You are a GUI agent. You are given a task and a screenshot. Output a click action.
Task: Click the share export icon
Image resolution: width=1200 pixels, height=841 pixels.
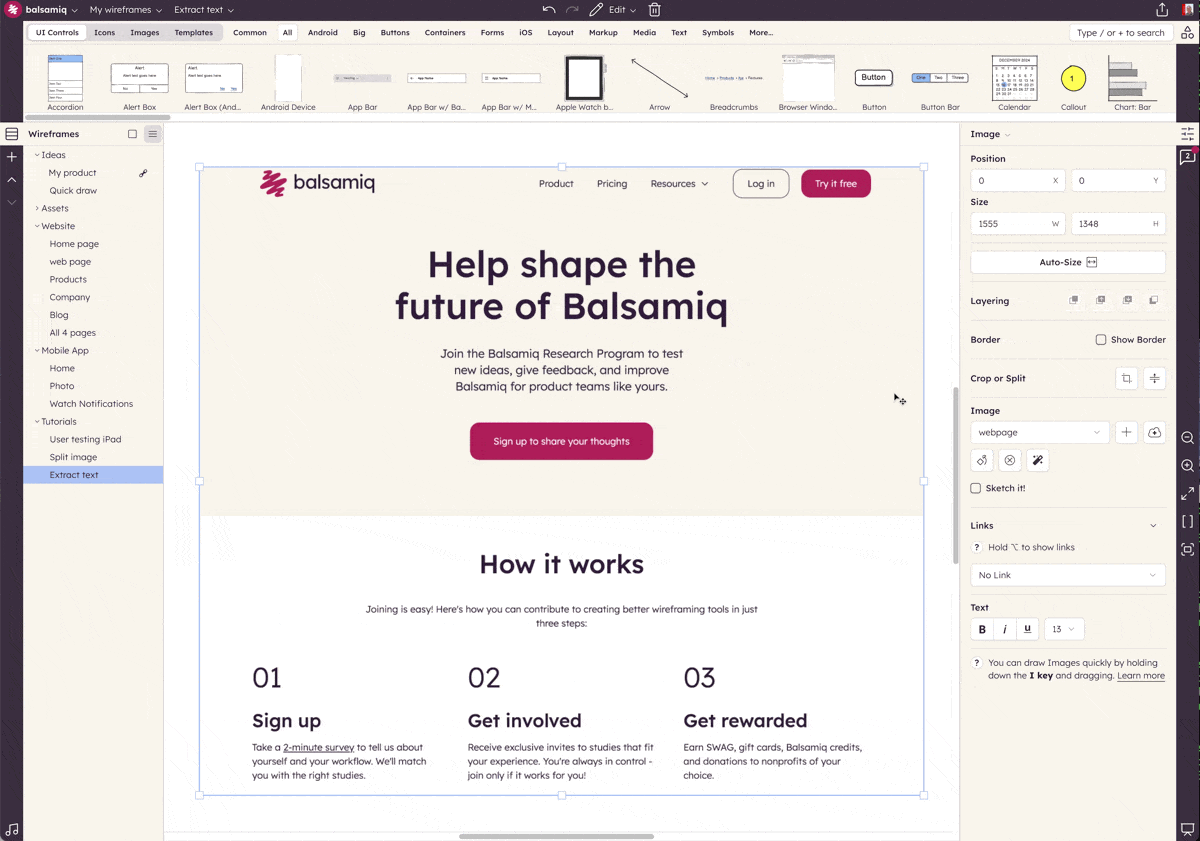coord(1162,10)
